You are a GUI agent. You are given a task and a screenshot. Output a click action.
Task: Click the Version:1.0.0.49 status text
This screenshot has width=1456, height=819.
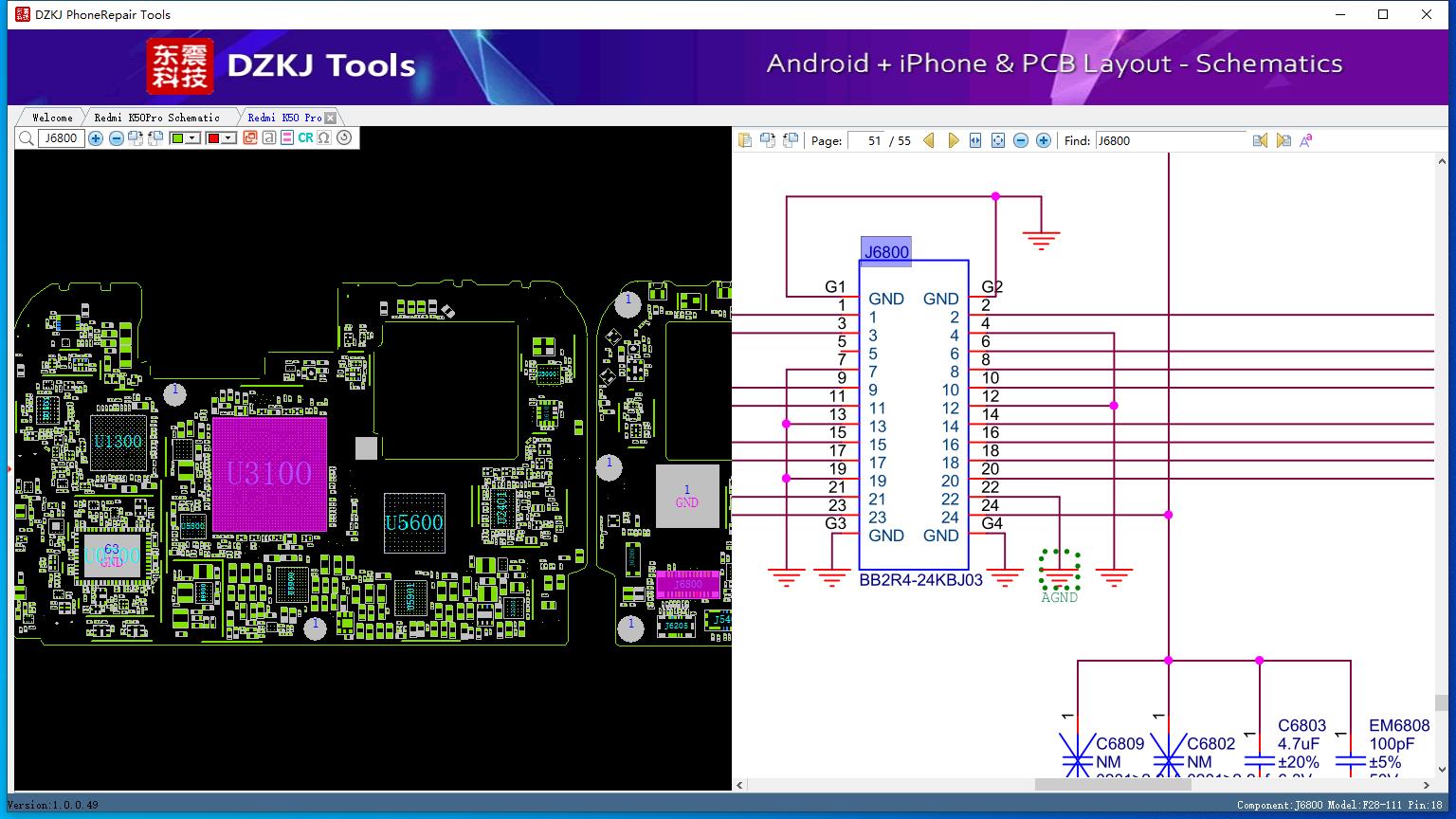(x=52, y=806)
